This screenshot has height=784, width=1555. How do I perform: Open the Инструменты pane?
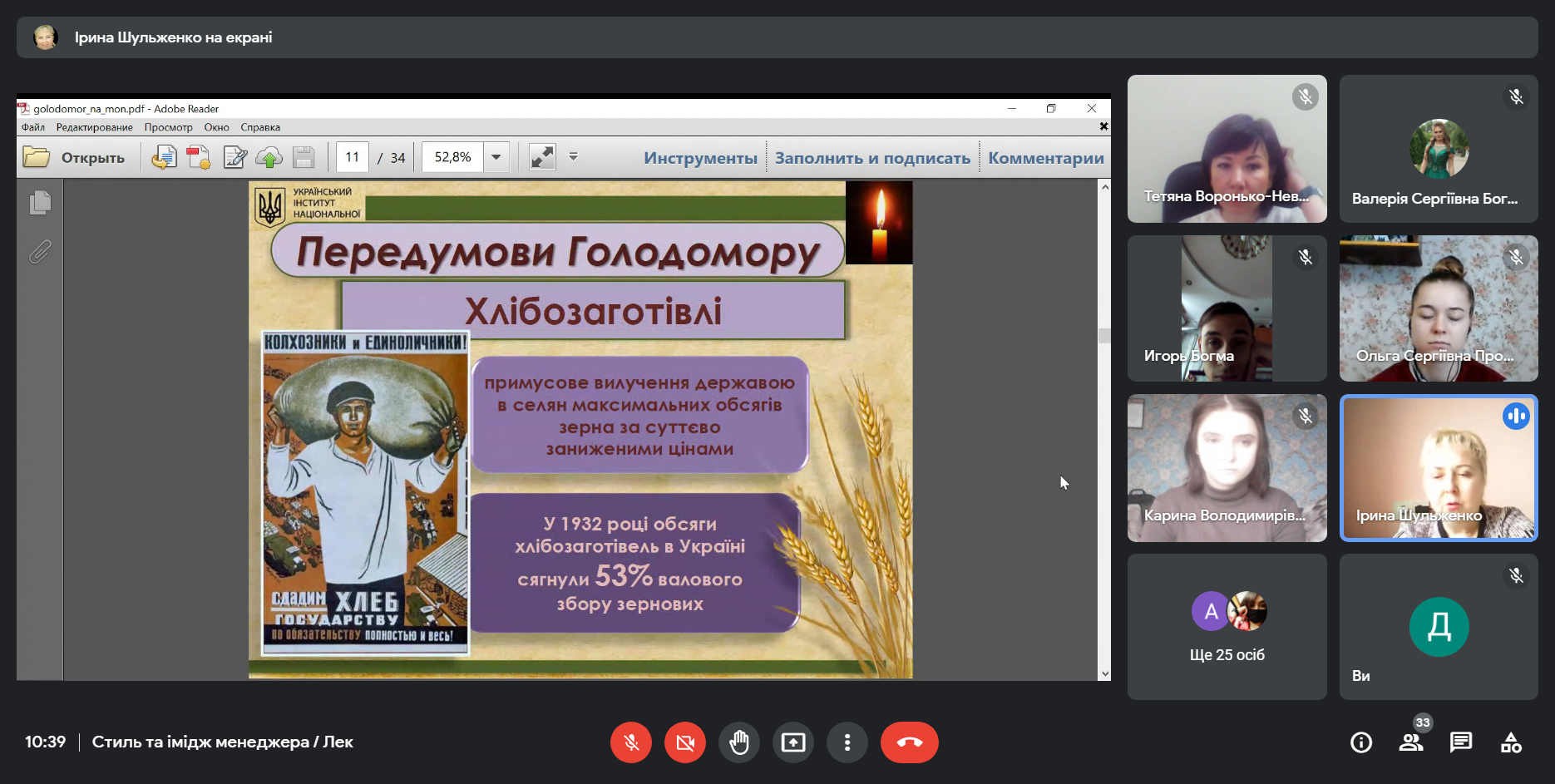pos(700,158)
